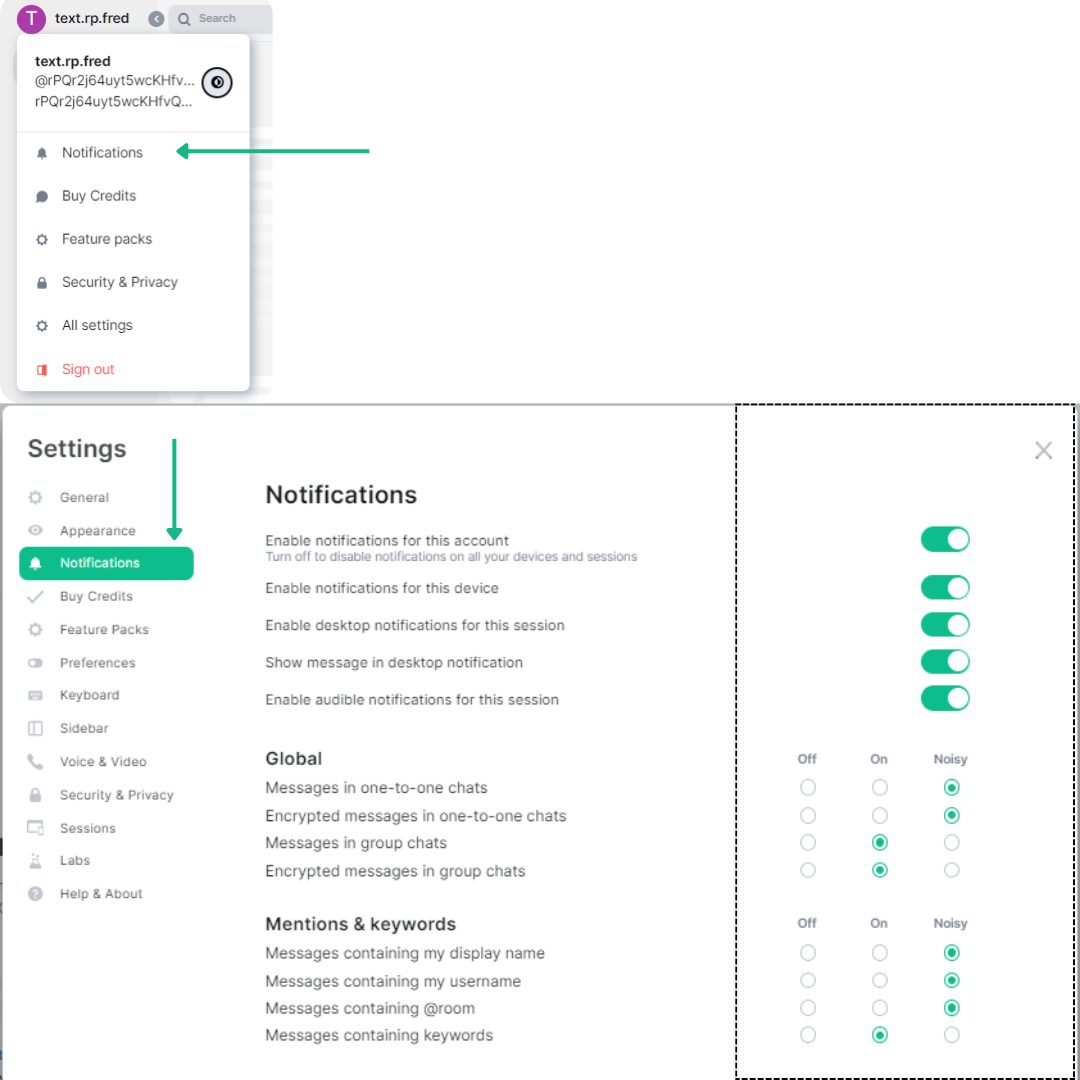
Task: Collapse the panel with the chevron button
Action: point(156,19)
